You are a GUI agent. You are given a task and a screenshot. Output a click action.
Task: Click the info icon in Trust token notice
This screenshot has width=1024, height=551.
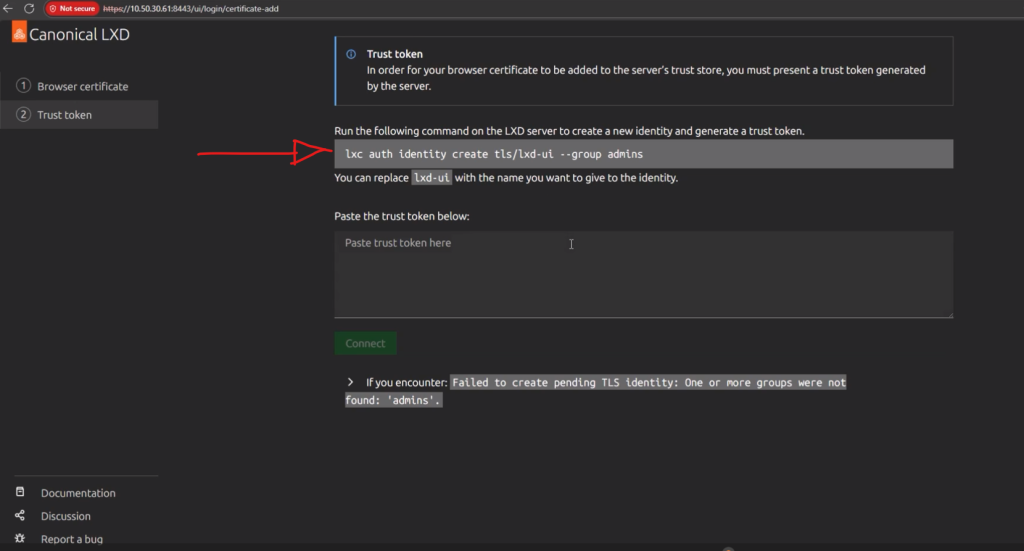pos(351,55)
